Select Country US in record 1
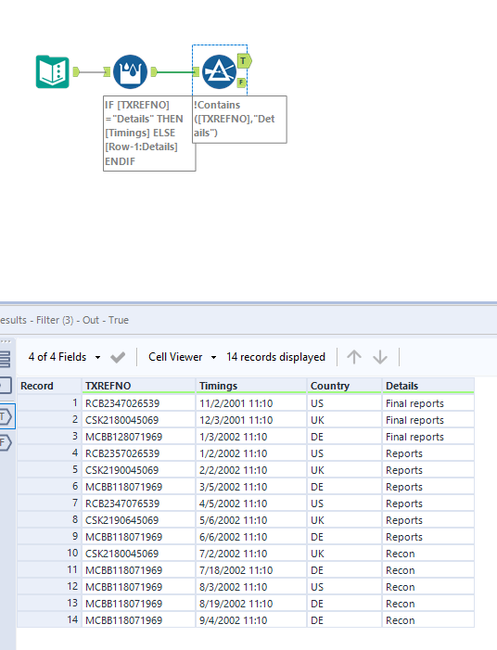The image size is (497, 650). pos(344,403)
